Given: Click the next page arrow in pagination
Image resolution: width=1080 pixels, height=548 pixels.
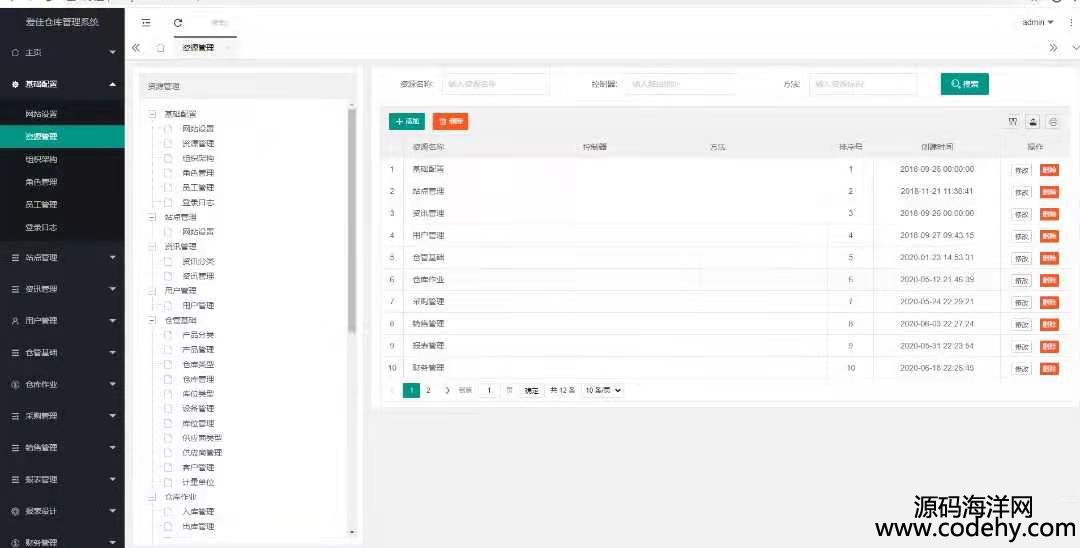Looking at the screenshot, I should [447, 390].
